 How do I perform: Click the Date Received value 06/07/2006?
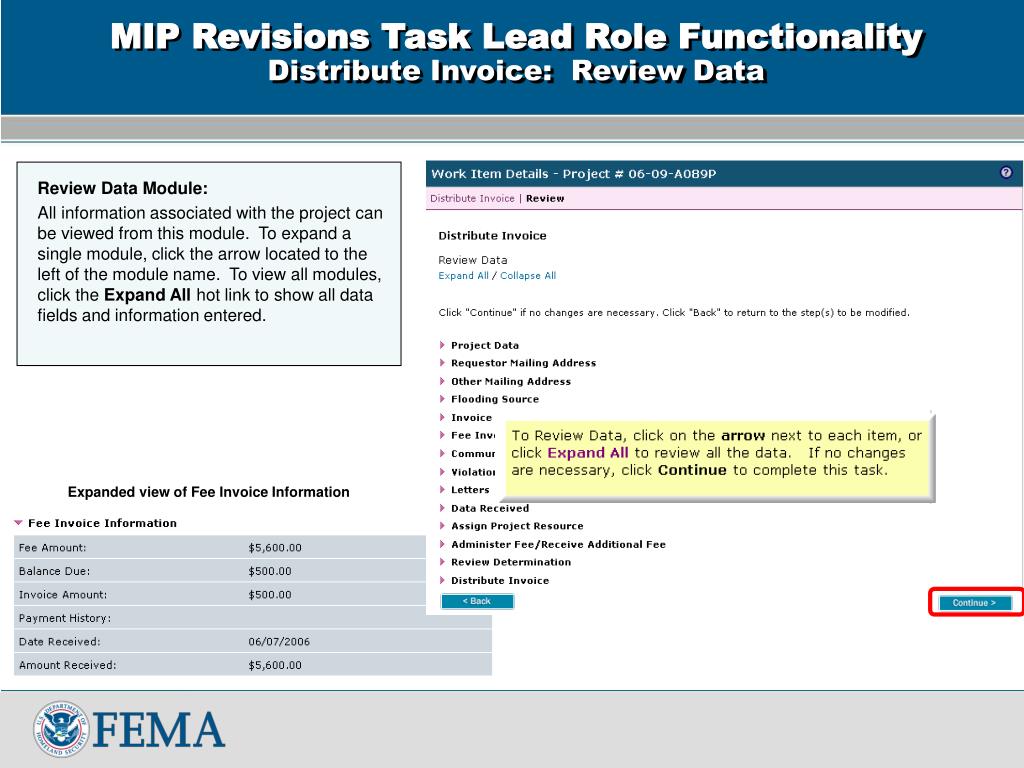(x=279, y=641)
